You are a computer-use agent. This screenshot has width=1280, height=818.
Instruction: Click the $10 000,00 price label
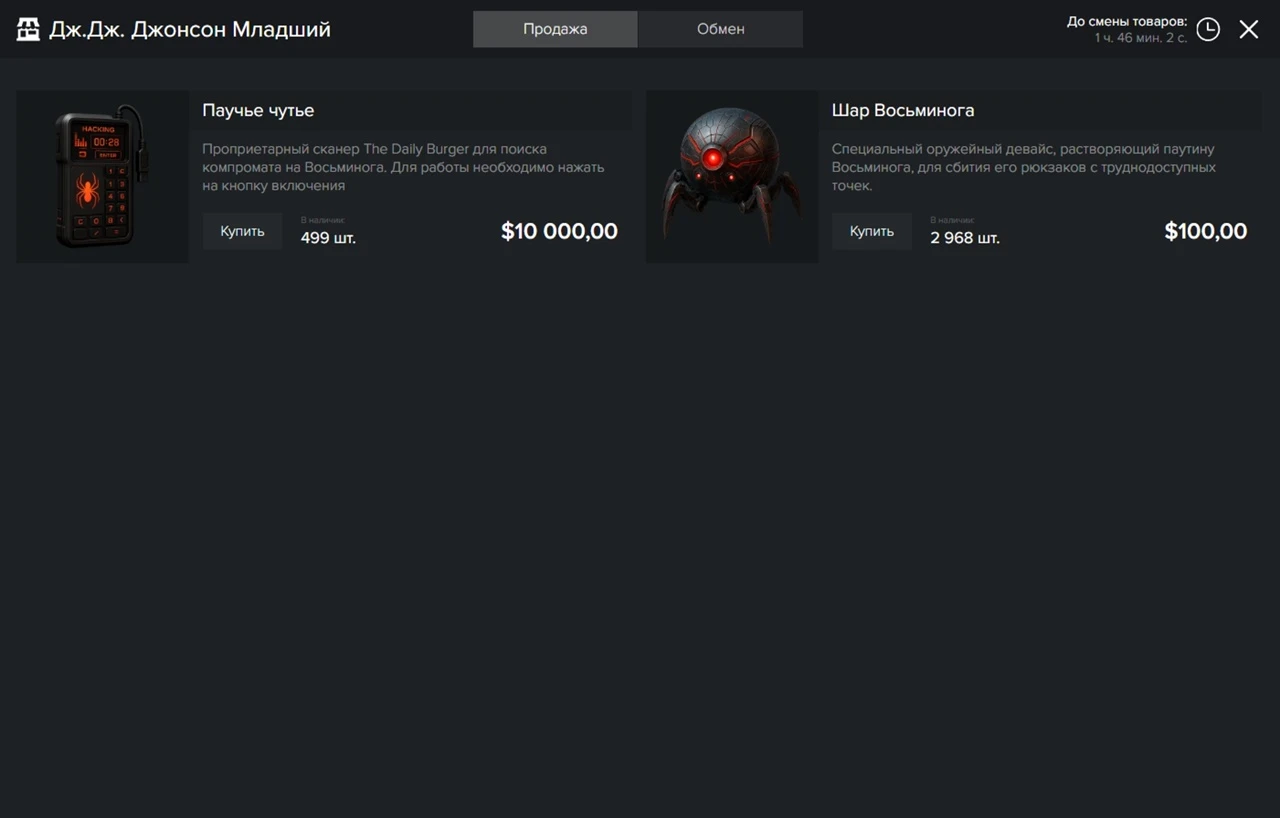click(559, 232)
